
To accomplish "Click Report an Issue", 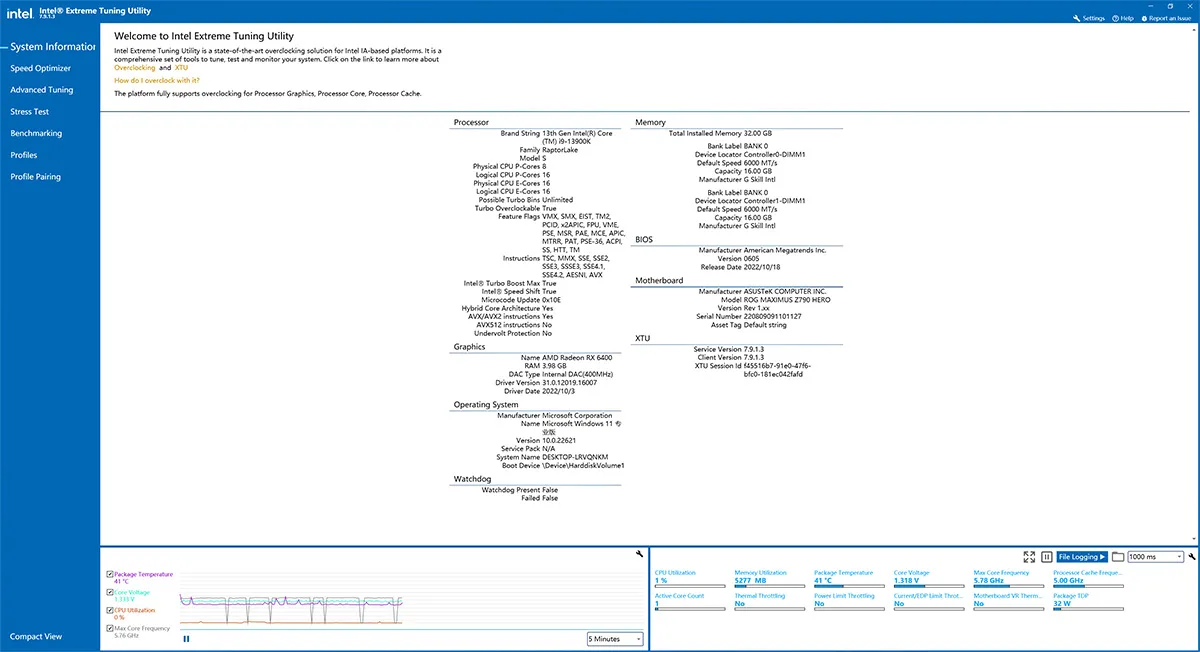I will click(x=1166, y=18).
